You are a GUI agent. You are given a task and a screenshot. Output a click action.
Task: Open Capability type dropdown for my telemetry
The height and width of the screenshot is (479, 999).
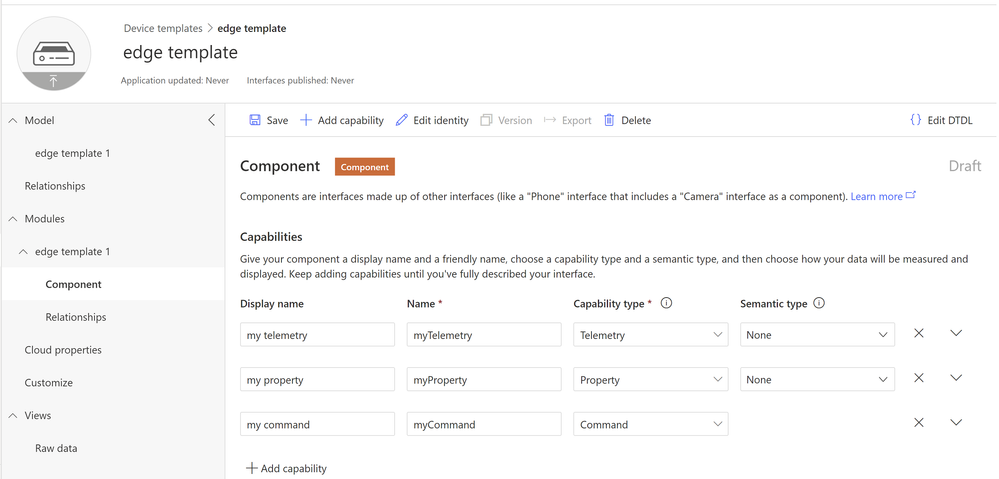pos(650,335)
